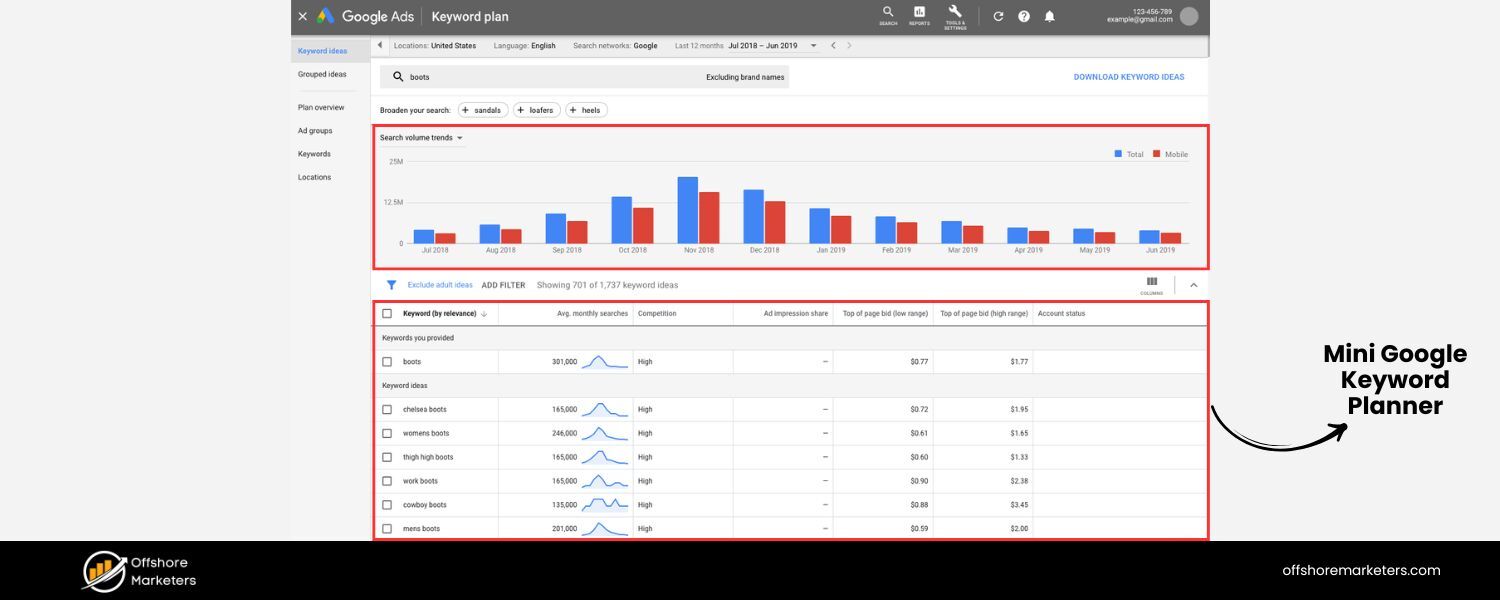The height and width of the screenshot is (600, 1500).
Task: Check the select-all checkbox in table header
Action: [x=387, y=313]
